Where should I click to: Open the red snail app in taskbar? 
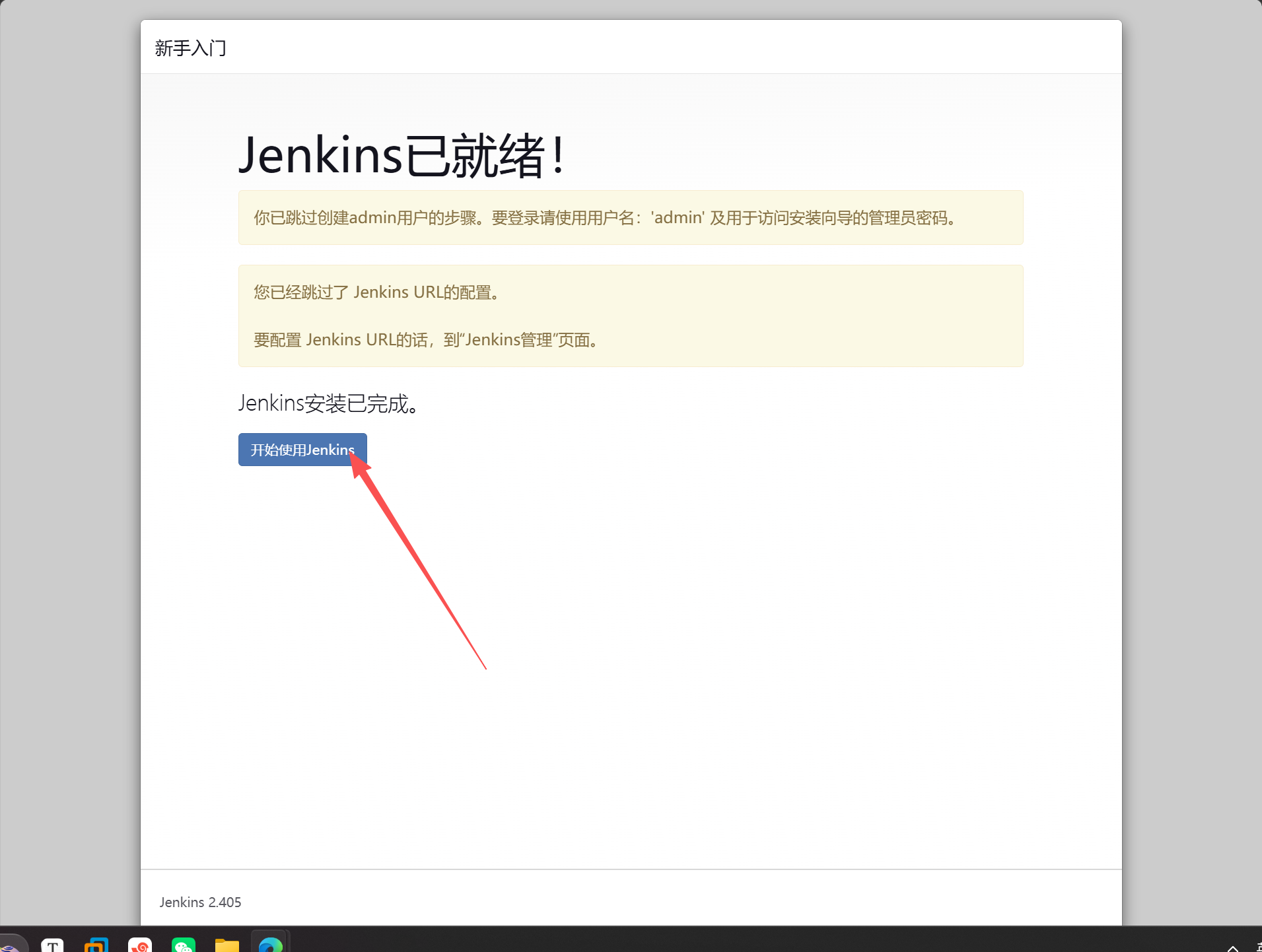click(x=140, y=945)
